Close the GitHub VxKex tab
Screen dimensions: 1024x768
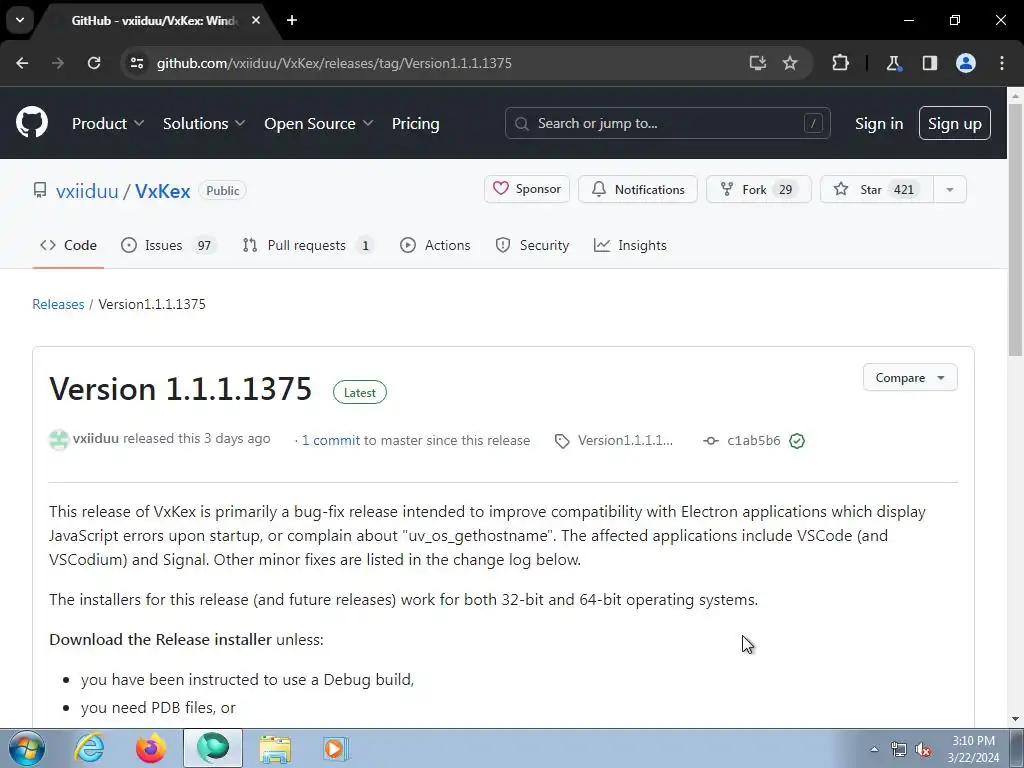[256, 20]
